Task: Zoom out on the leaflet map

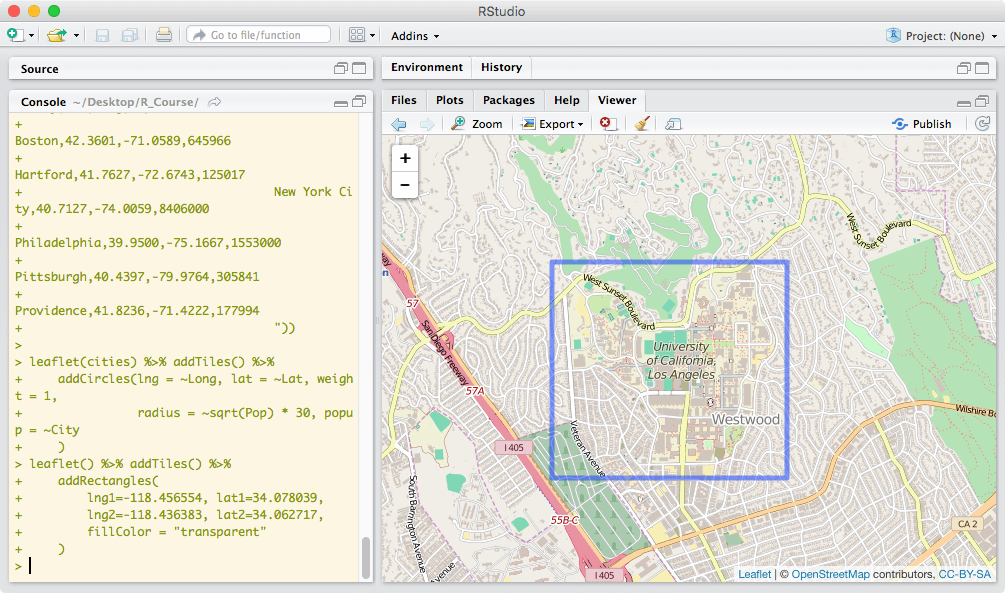Action: click(405, 185)
